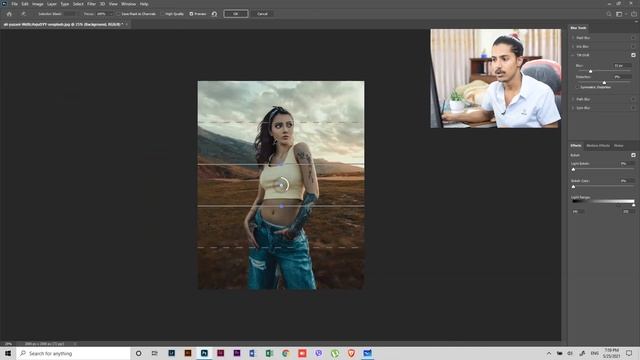Click Cancel in options bar
The height and width of the screenshot is (360, 640).
[x=262, y=14]
